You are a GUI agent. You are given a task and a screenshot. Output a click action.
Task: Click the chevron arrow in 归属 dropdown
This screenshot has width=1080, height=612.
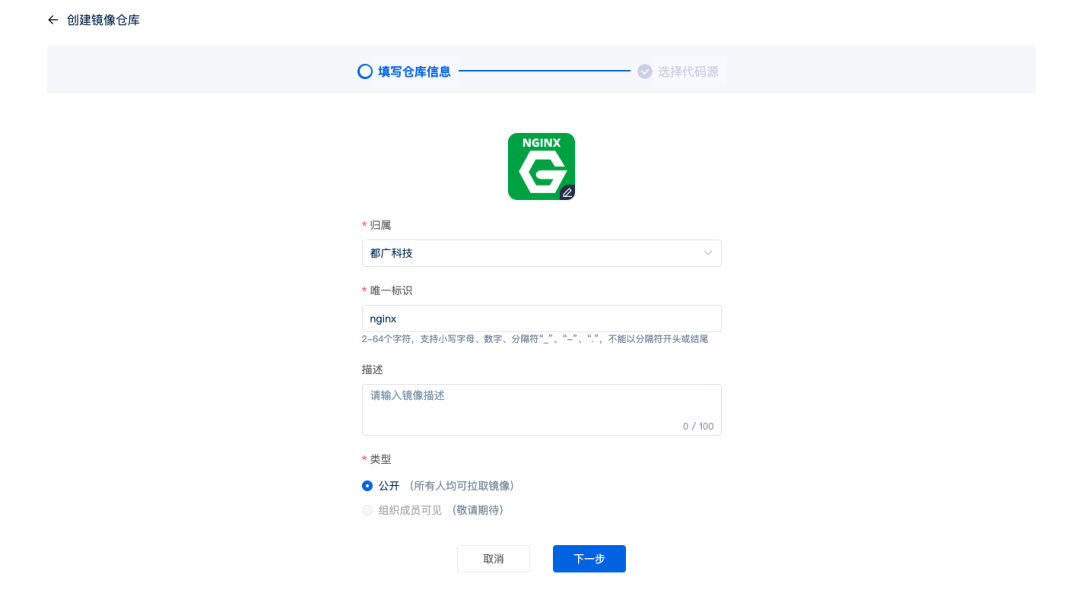click(707, 253)
